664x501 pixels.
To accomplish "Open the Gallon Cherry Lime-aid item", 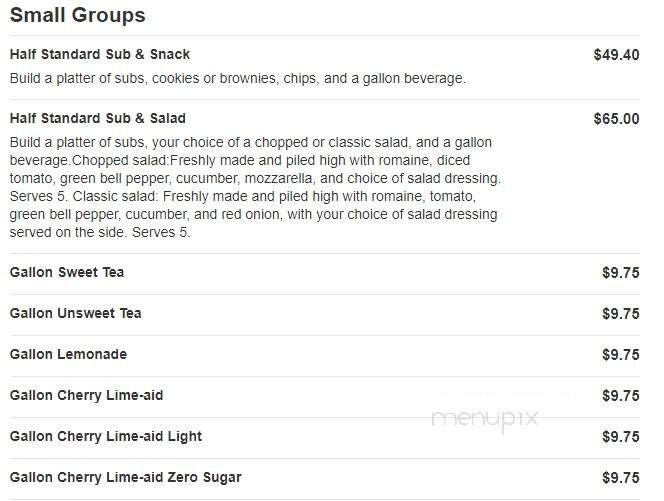I will [x=87, y=396].
